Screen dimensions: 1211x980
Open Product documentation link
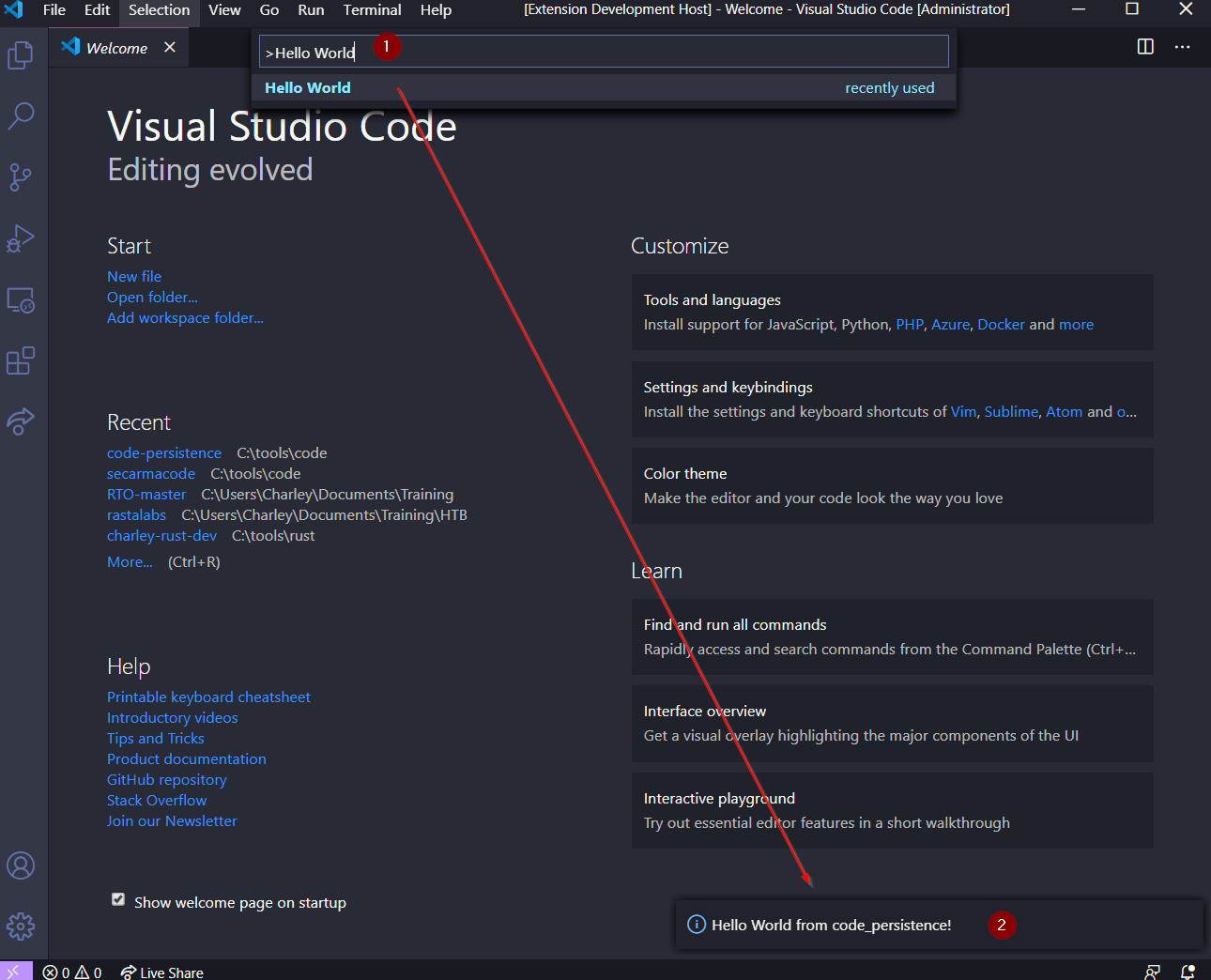click(x=187, y=759)
